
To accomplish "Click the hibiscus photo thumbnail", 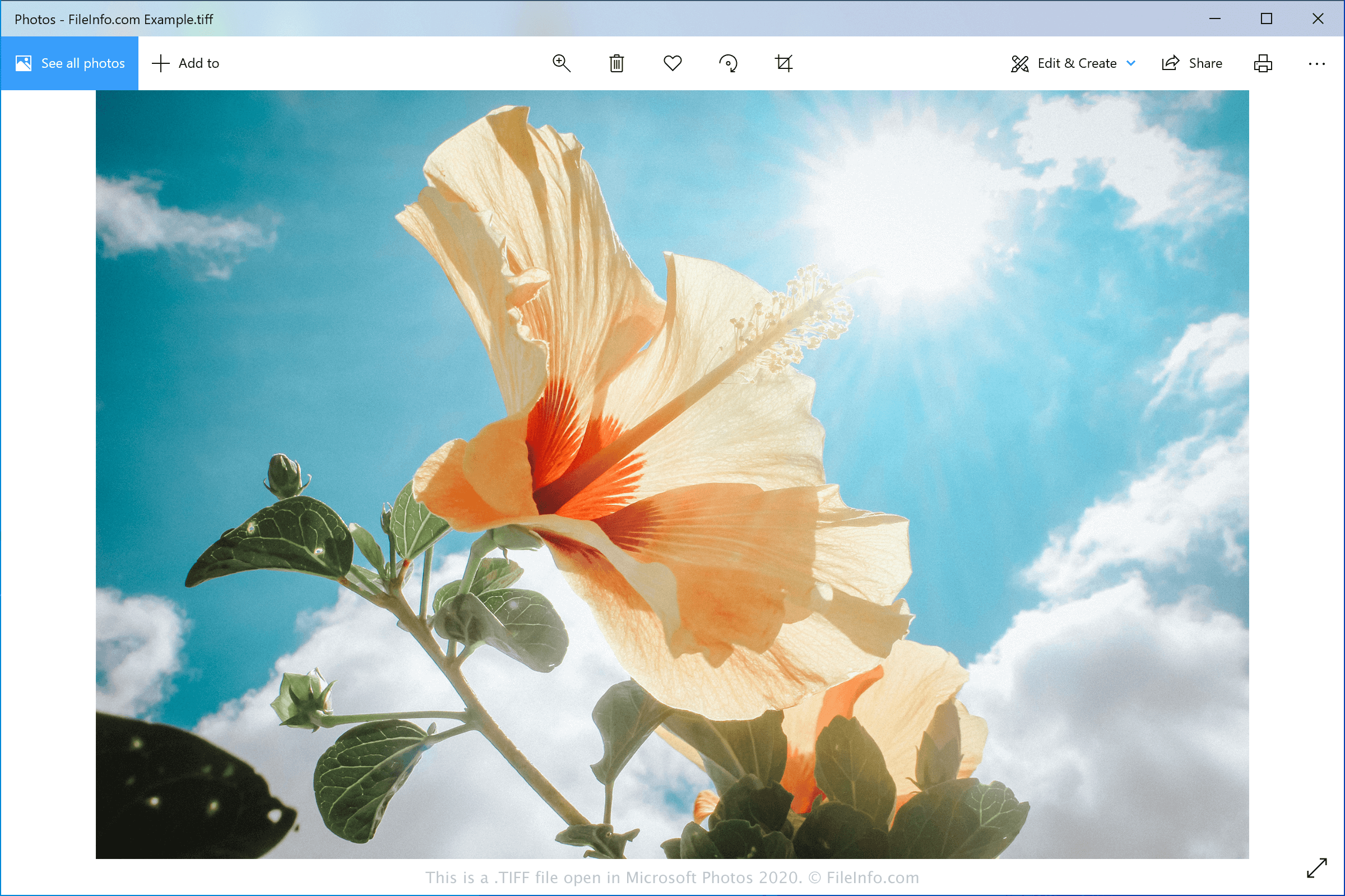I will coord(672,475).
